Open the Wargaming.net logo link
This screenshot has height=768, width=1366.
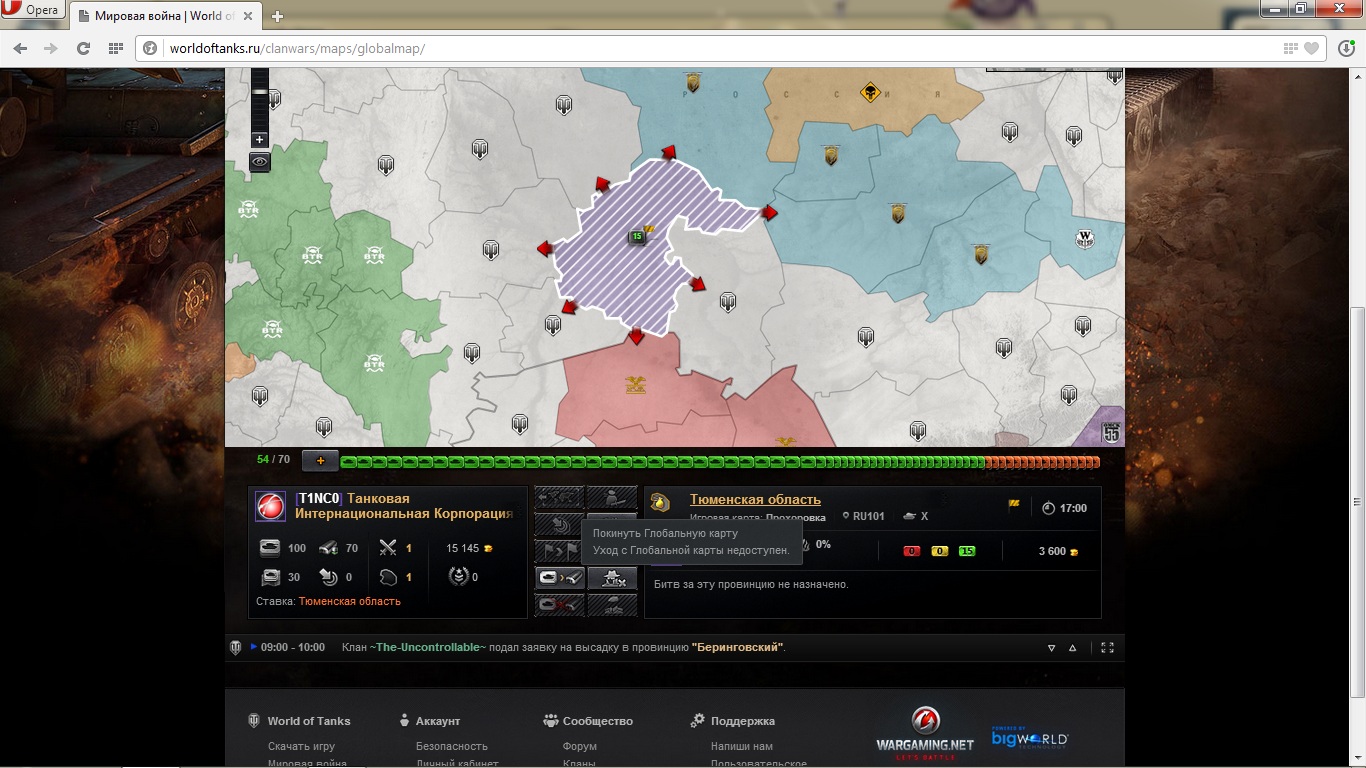click(x=925, y=732)
